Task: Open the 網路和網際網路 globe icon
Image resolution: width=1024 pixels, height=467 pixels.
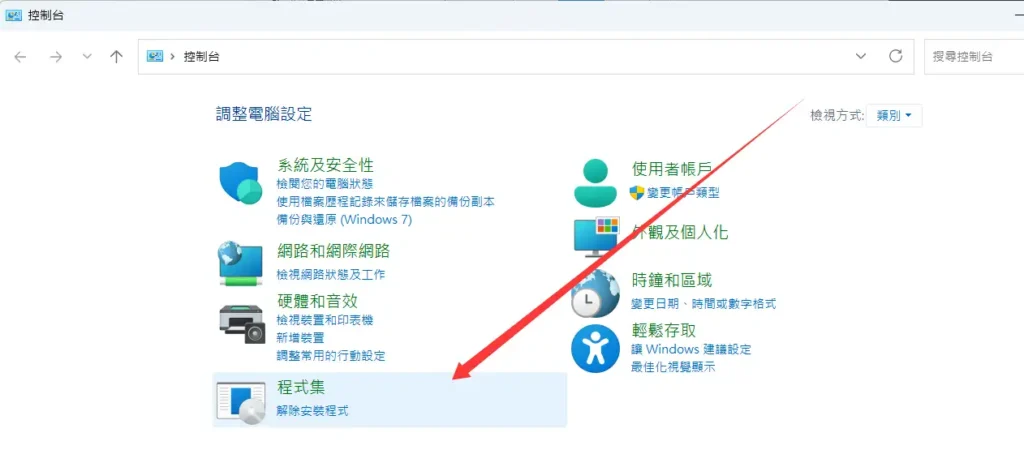Action: tap(240, 263)
